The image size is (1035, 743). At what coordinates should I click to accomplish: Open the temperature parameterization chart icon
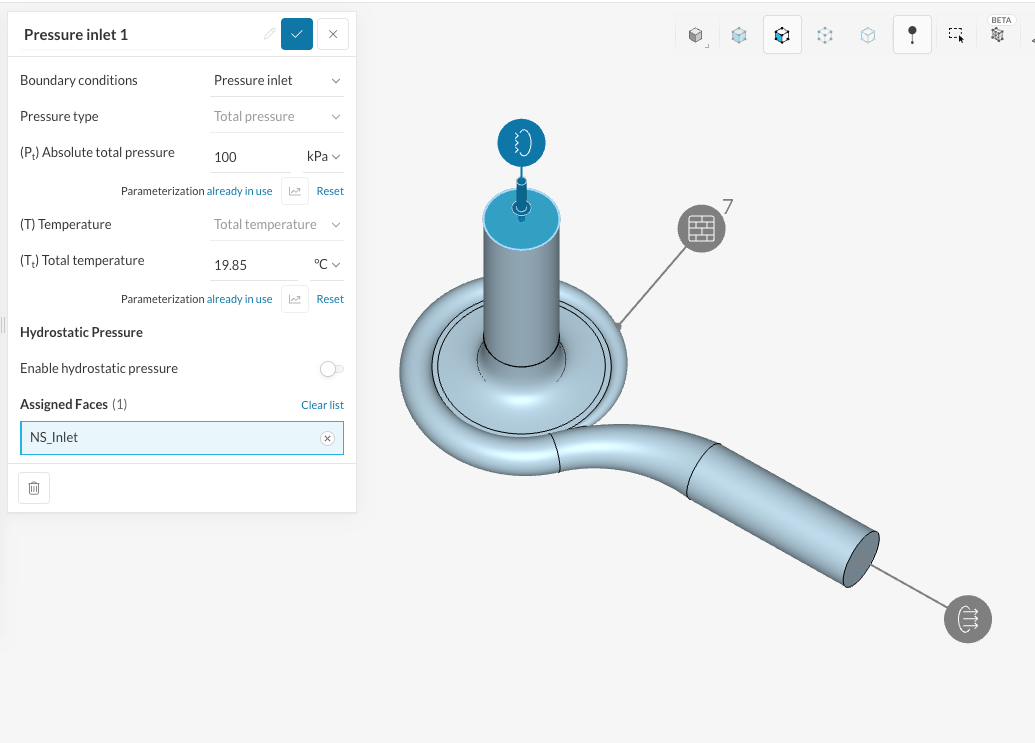[295, 300]
